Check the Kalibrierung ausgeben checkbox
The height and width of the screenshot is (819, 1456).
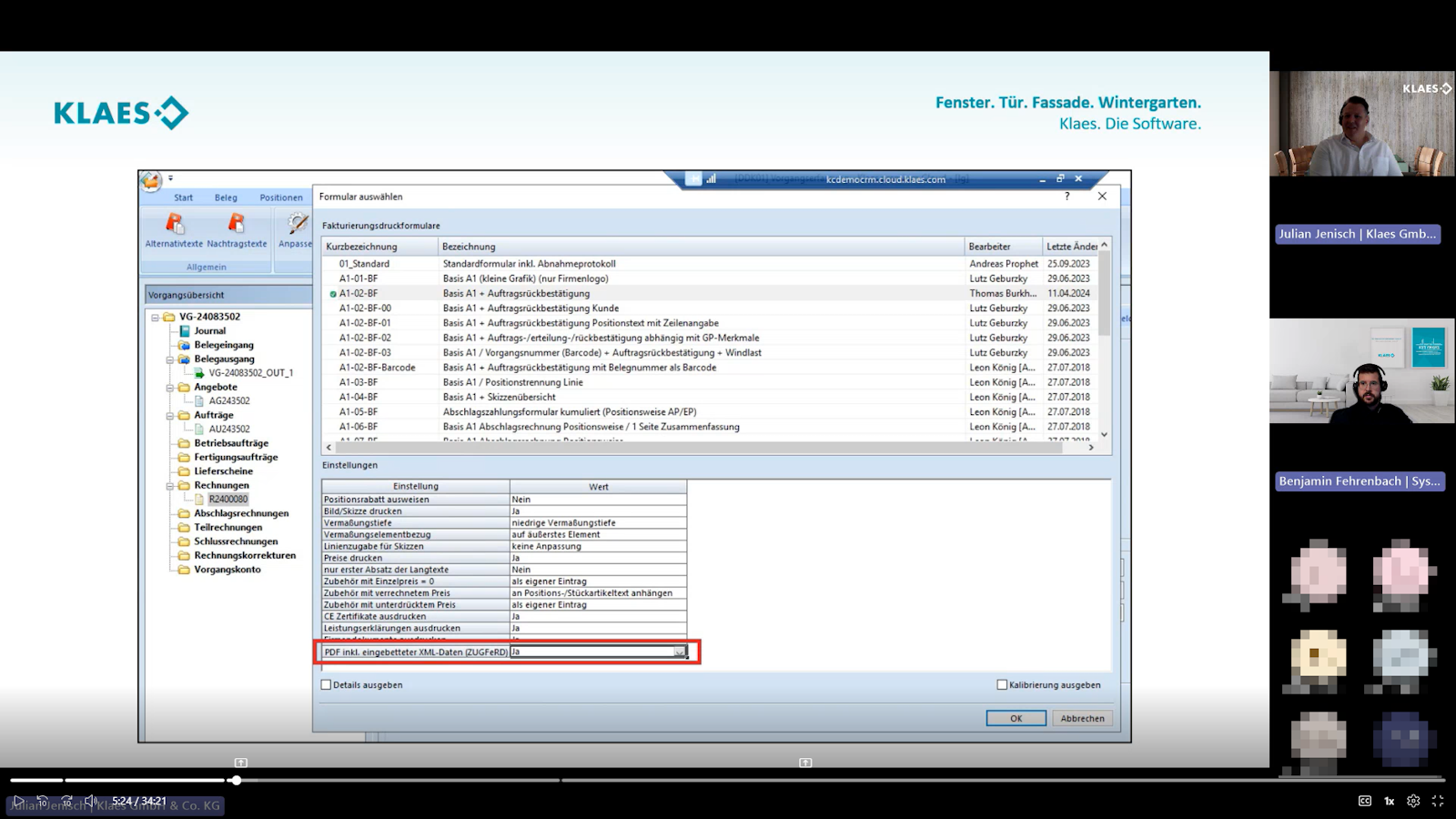pos(1002,685)
